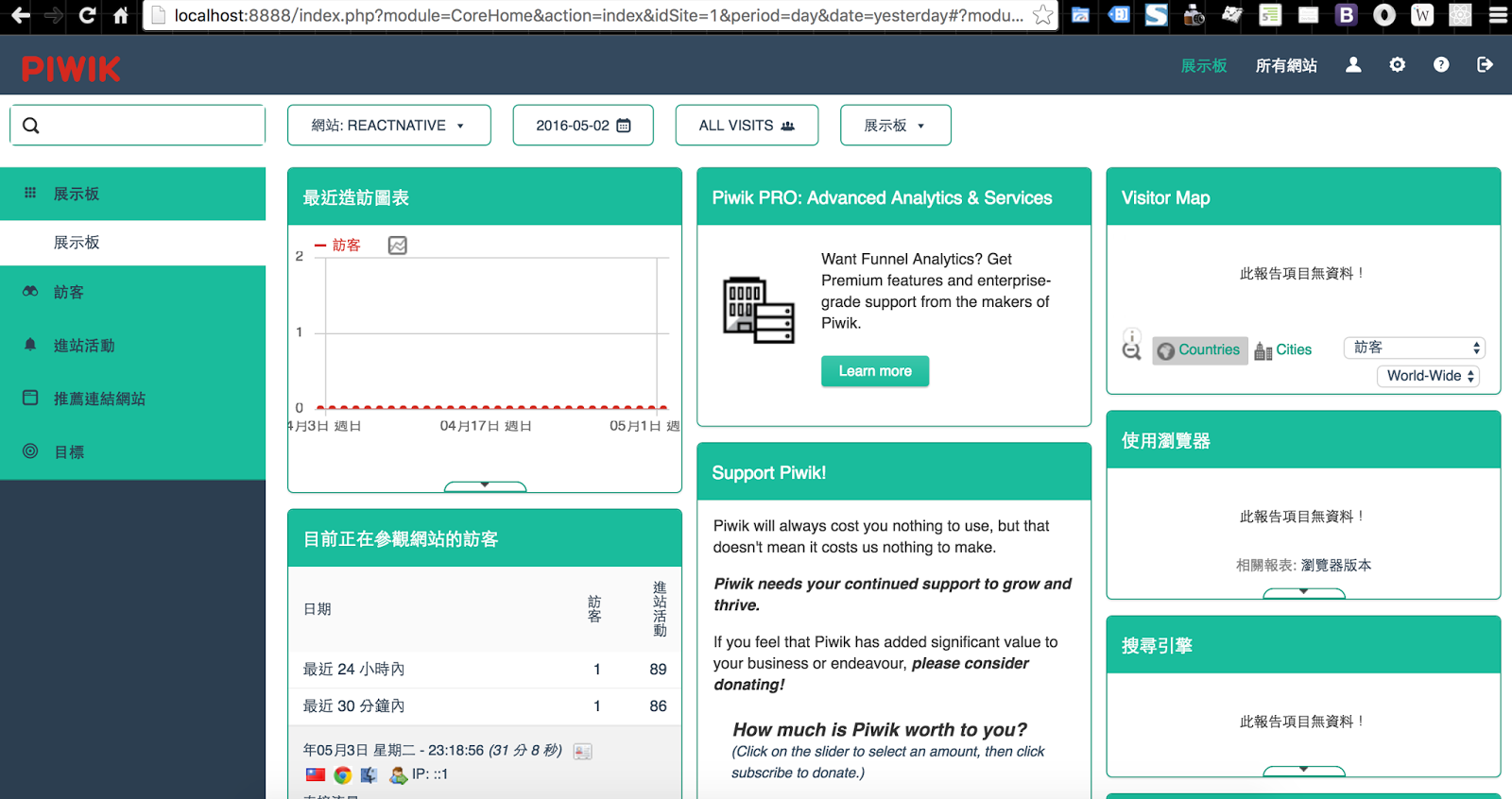The height and width of the screenshot is (799, 1512).
Task: Click the 展示板 link in the top header
Action: coord(1204,65)
